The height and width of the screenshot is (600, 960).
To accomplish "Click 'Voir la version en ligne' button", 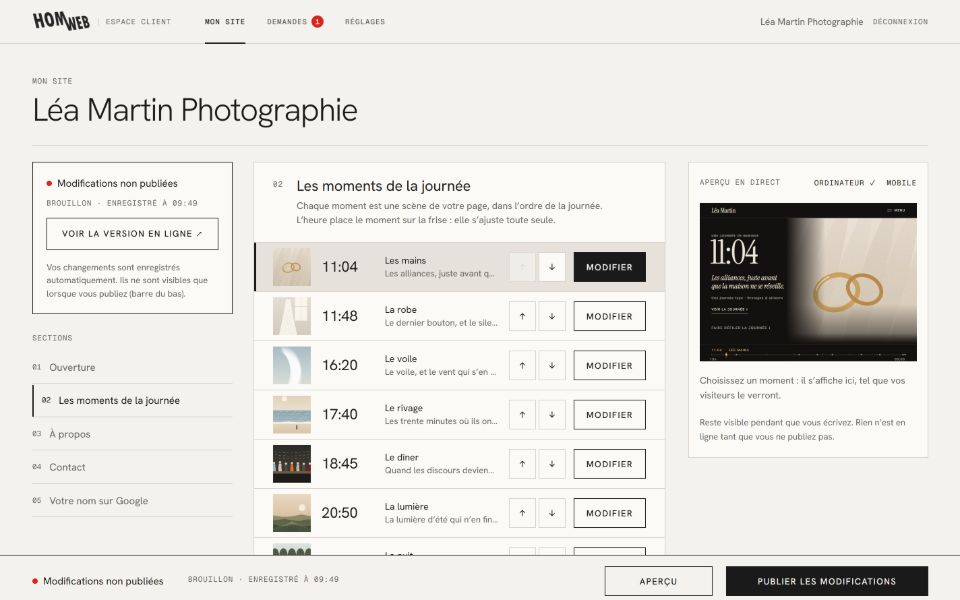I will pos(132,234).
